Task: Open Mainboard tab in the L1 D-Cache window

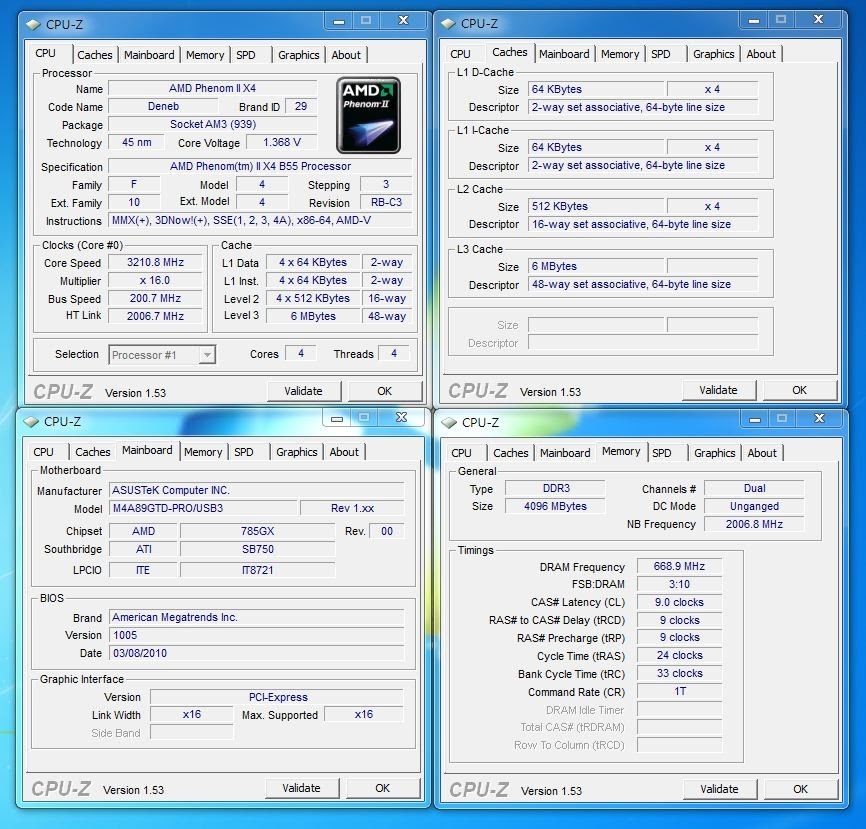Action: point(564,54)
